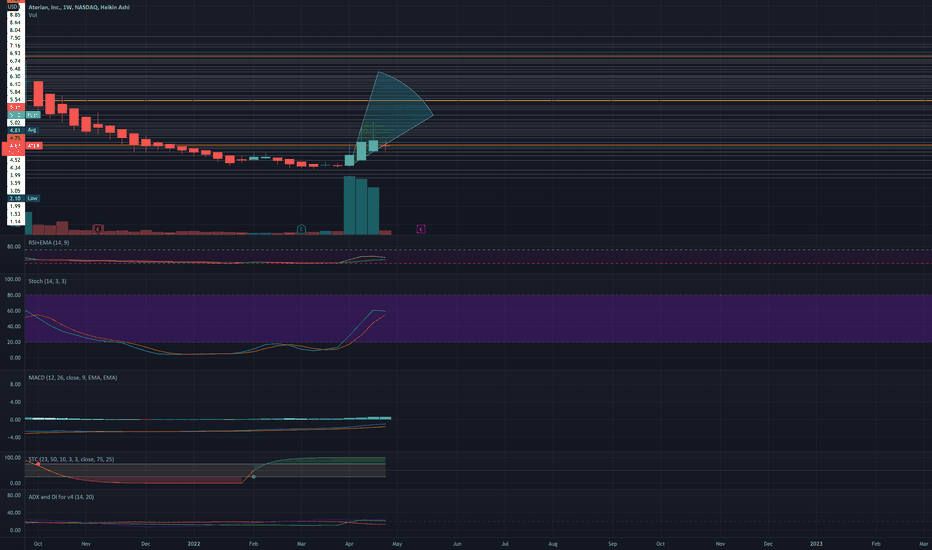Click the 8.85 price axis value
The width and height of the screenshot is (932, 550).
point(15,14)
